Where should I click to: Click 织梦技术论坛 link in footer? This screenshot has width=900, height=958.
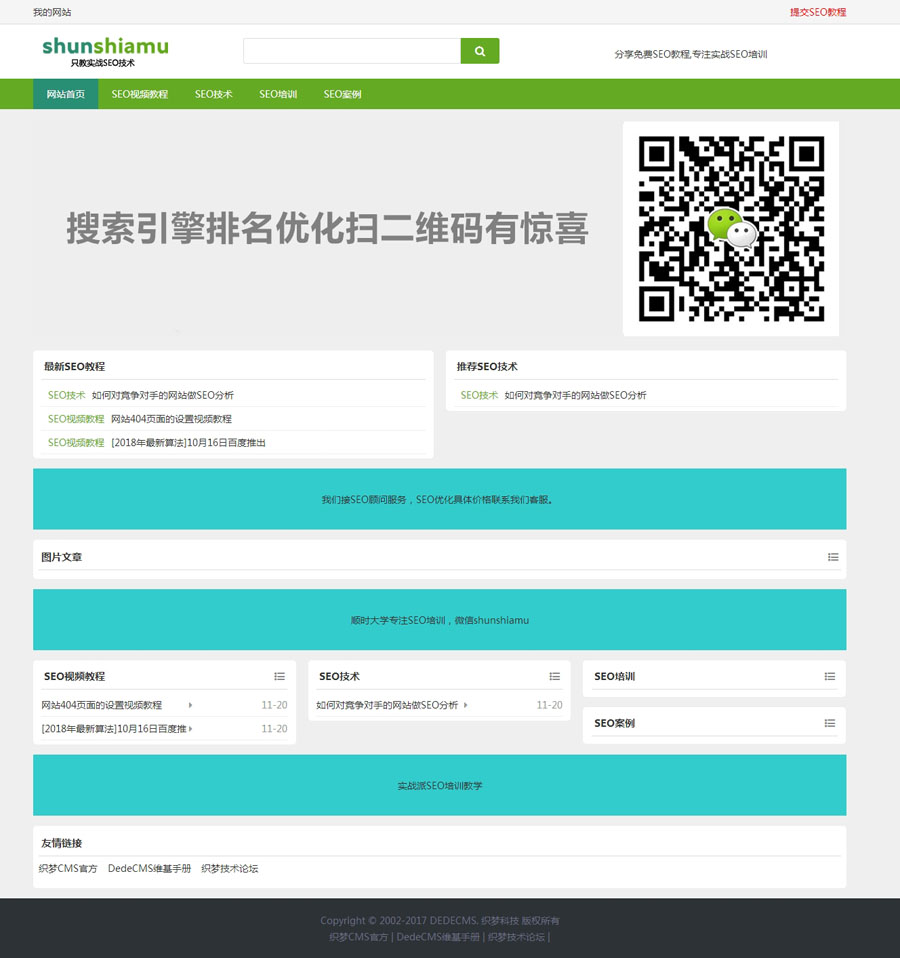tap(516, 937)
